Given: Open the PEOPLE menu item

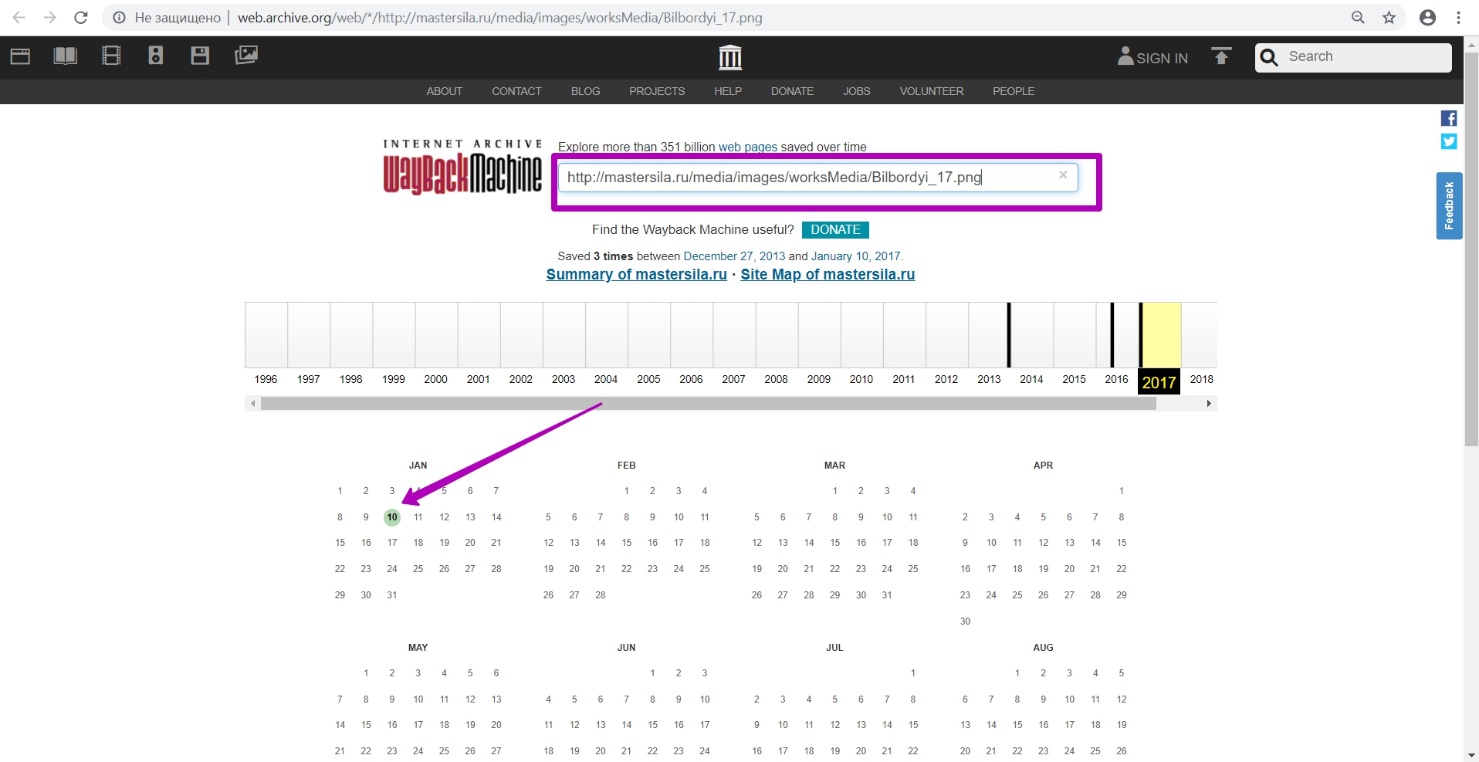Looking at the screenshot, I should [1013, 91].
